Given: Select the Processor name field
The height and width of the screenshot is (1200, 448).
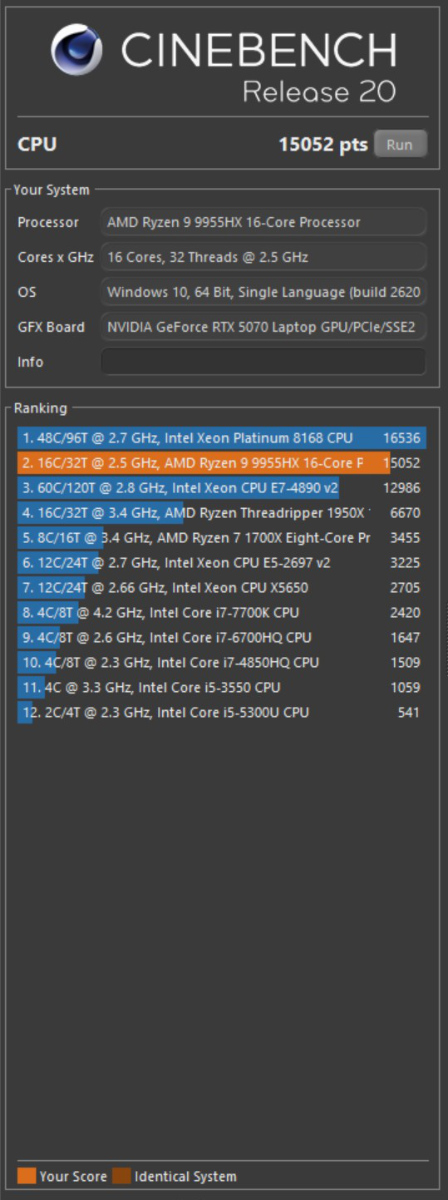Looking at the screenshot, I should click(263, 221).
